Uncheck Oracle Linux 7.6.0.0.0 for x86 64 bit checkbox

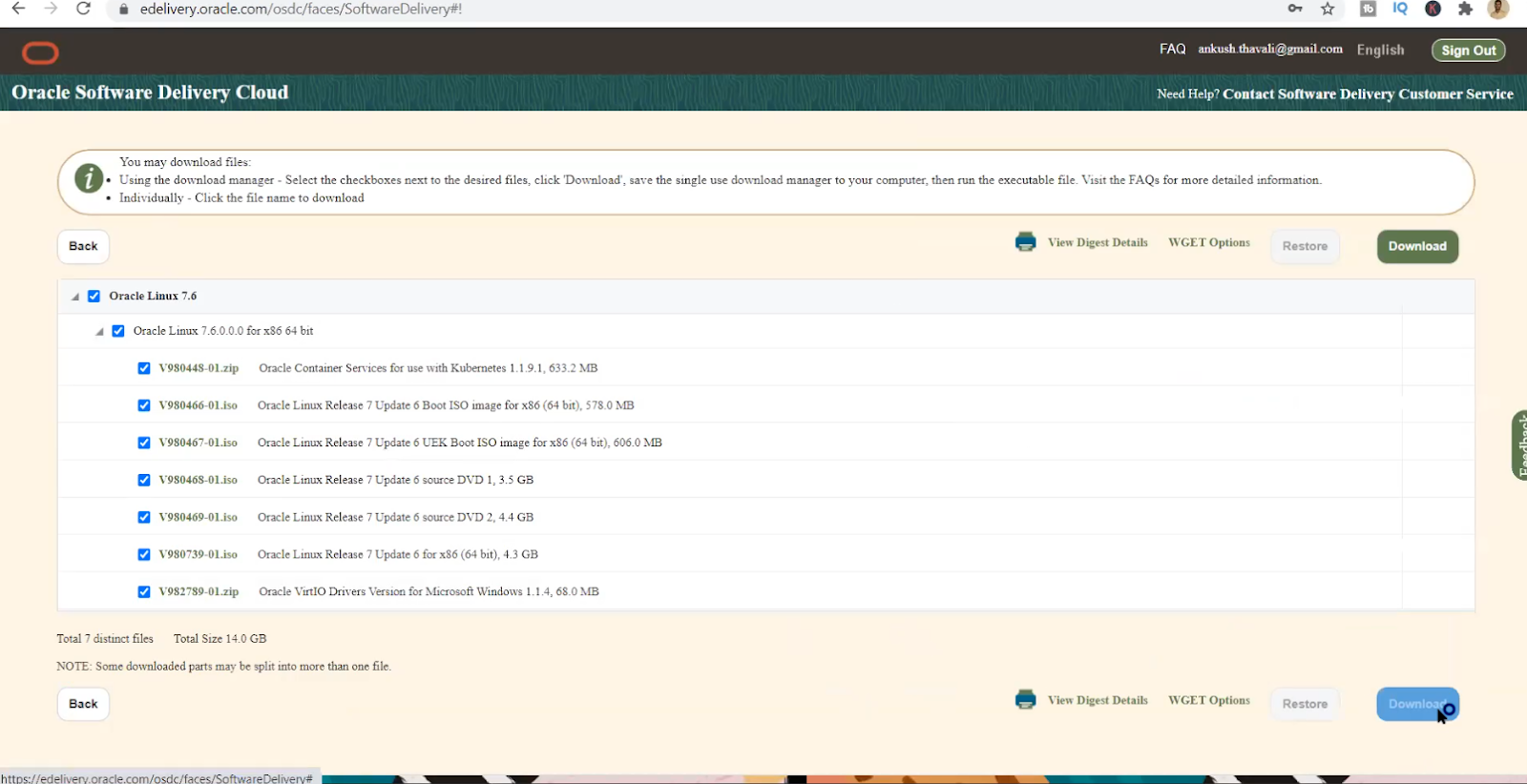(x=118, y=331)
